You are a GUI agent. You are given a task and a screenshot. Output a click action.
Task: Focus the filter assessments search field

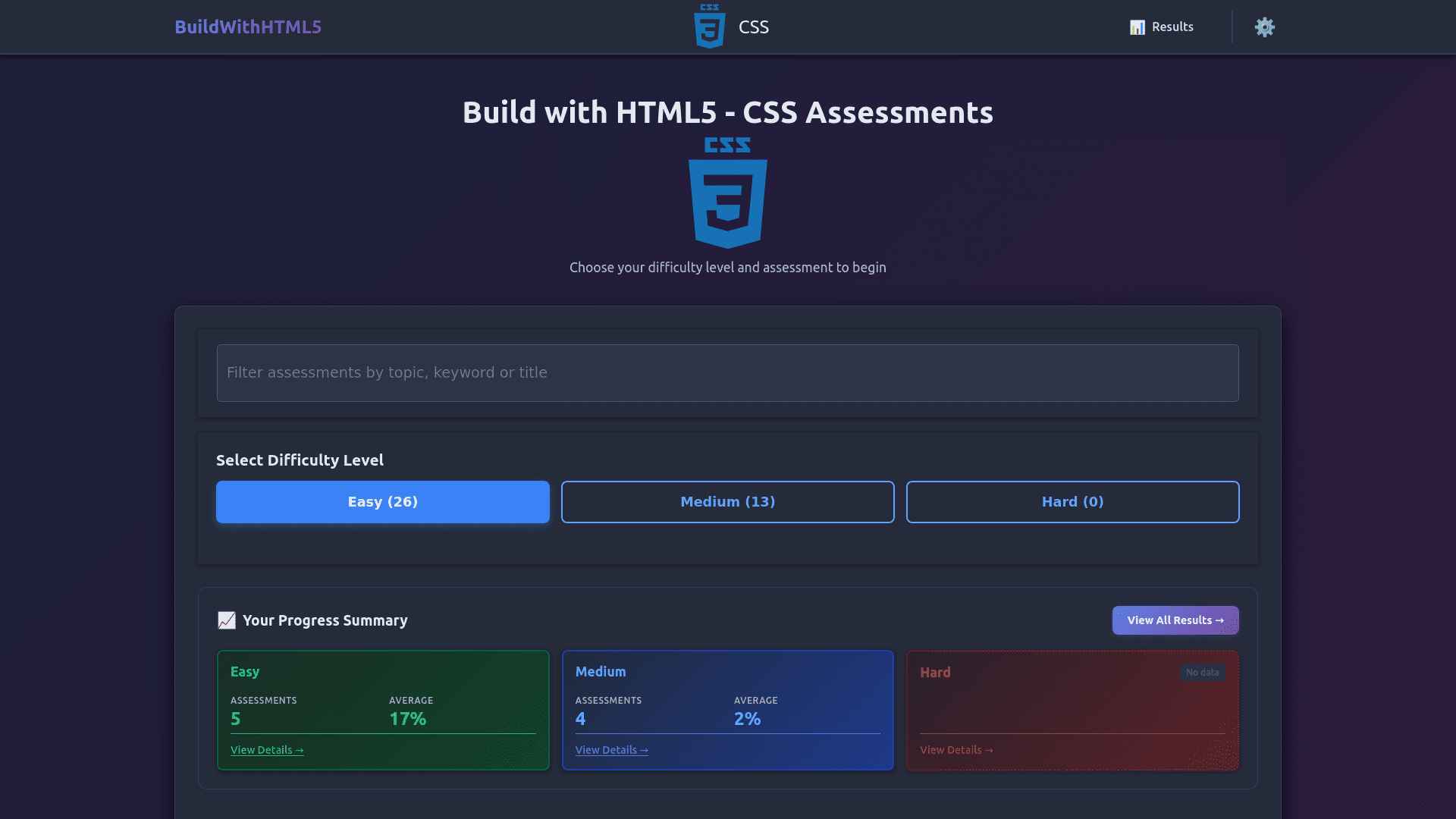(727, 373)
